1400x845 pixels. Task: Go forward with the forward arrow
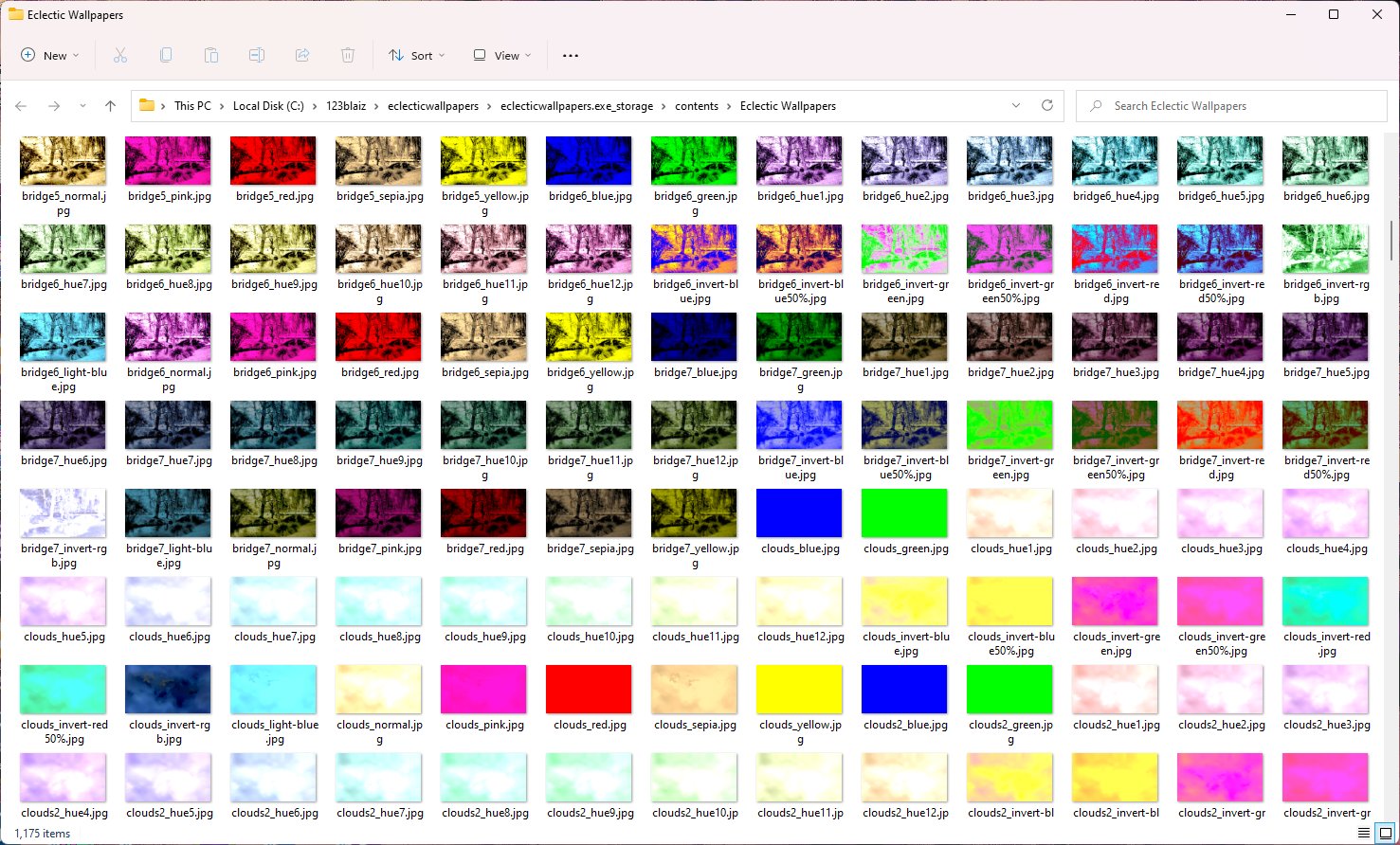pyautogui.click(x=54, y=106)
